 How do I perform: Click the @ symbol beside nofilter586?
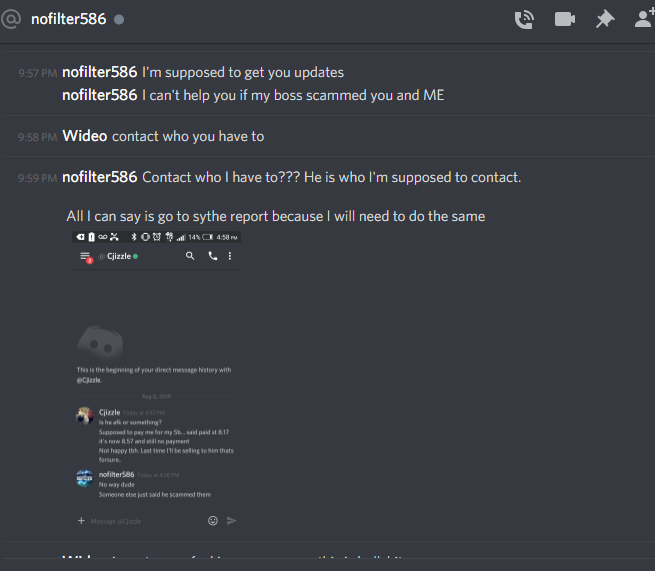11,19
